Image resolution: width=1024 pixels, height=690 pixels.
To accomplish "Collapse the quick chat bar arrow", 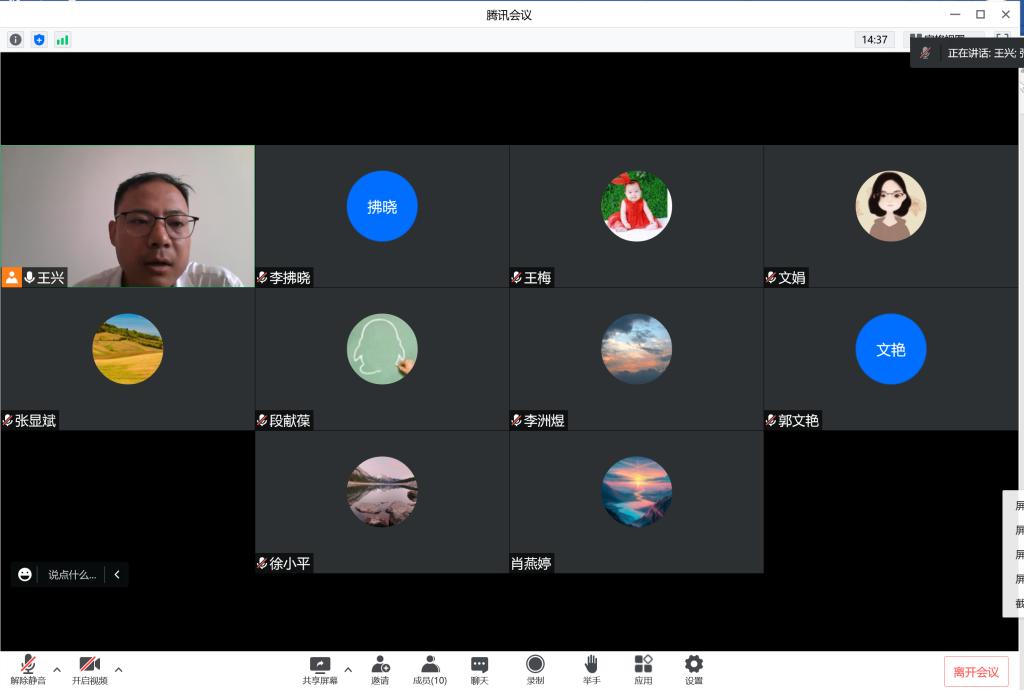I will click(x=117, y=574).
